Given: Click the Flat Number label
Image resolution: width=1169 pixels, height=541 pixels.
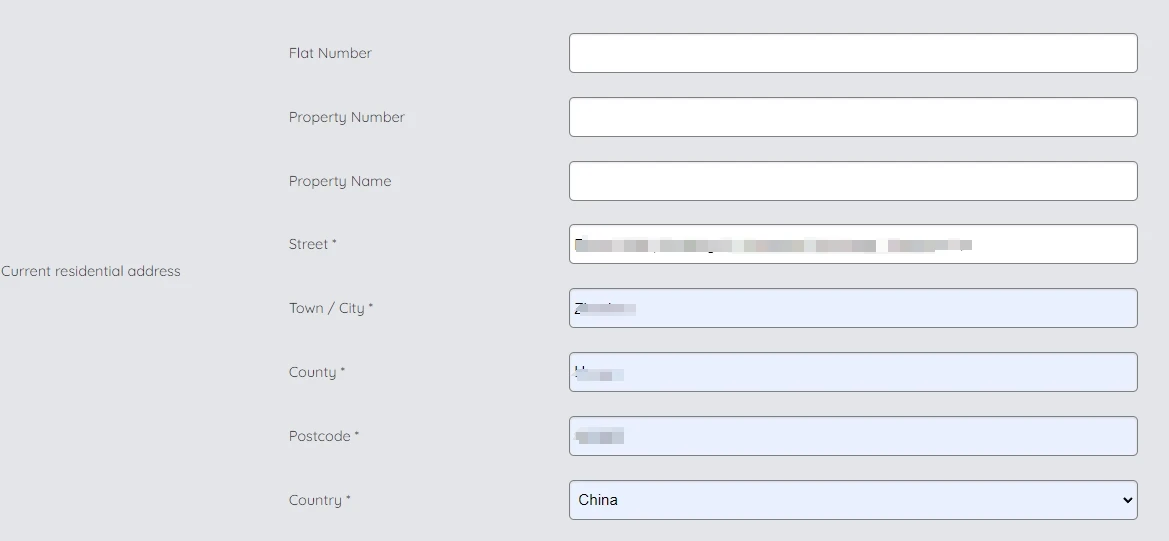Looking at the screenshot, I should 330,53.
